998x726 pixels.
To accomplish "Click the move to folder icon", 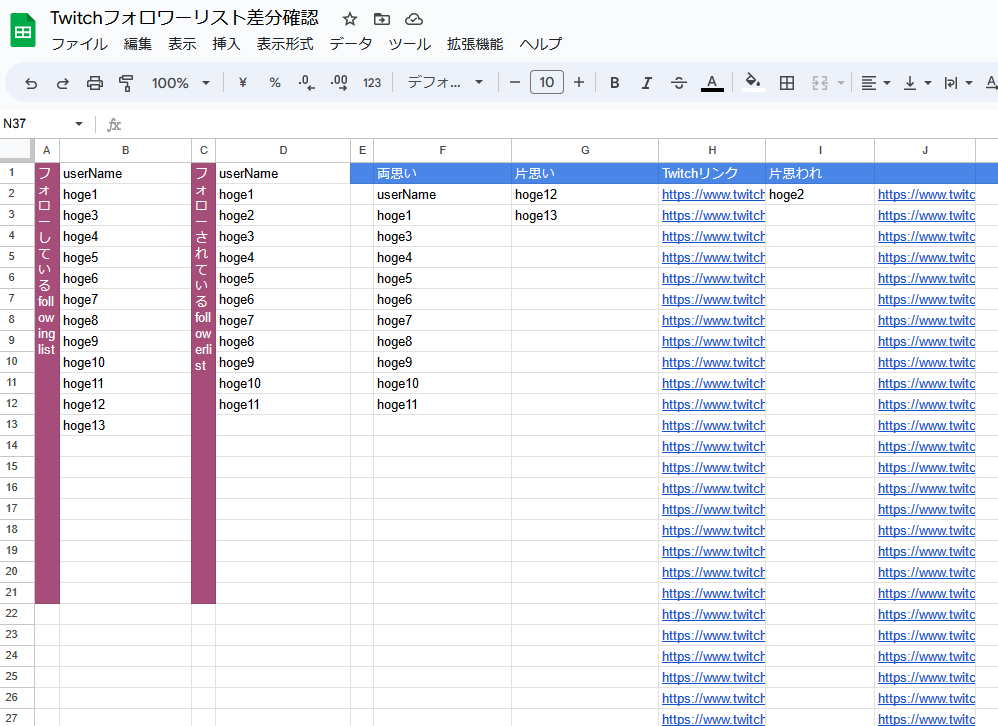I will [x=381, y=19].
